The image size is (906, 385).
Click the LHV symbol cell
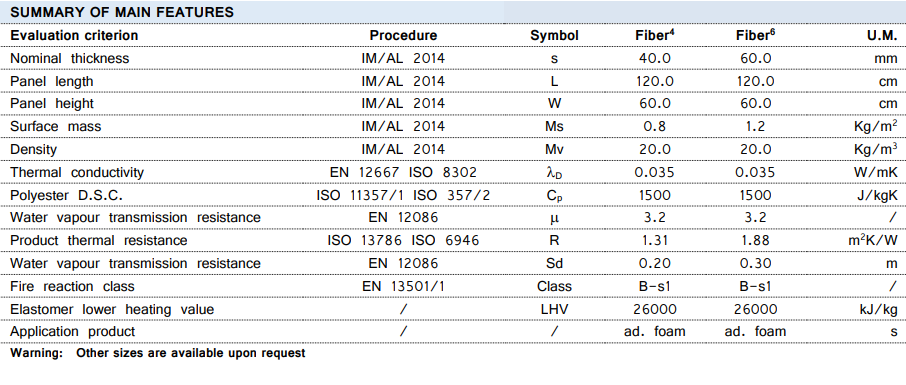(554, 309)
